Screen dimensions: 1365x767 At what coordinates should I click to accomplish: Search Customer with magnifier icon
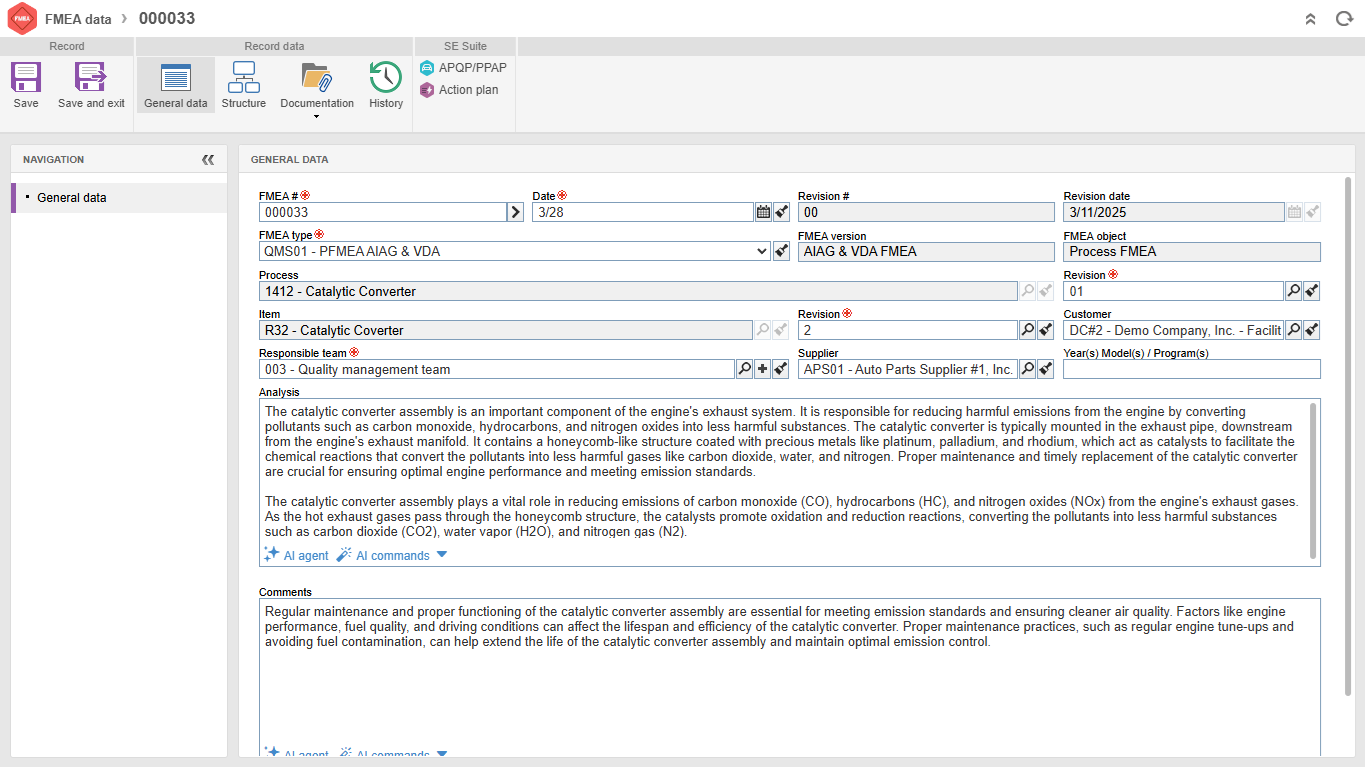1293,330
